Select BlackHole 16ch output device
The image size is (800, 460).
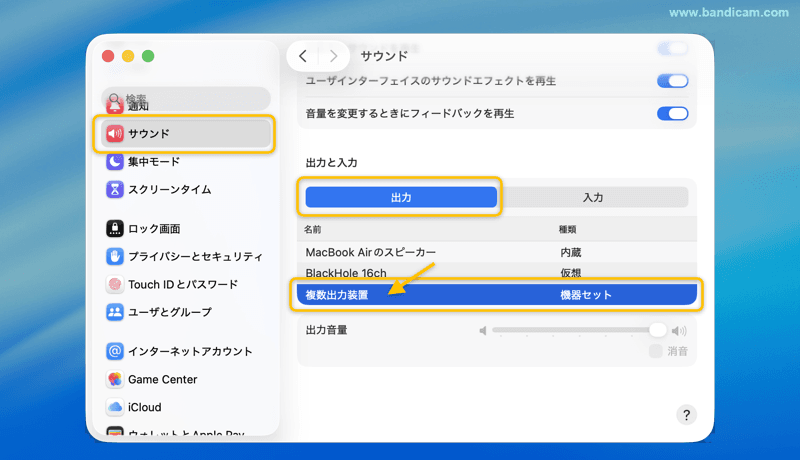coord(497,273)
